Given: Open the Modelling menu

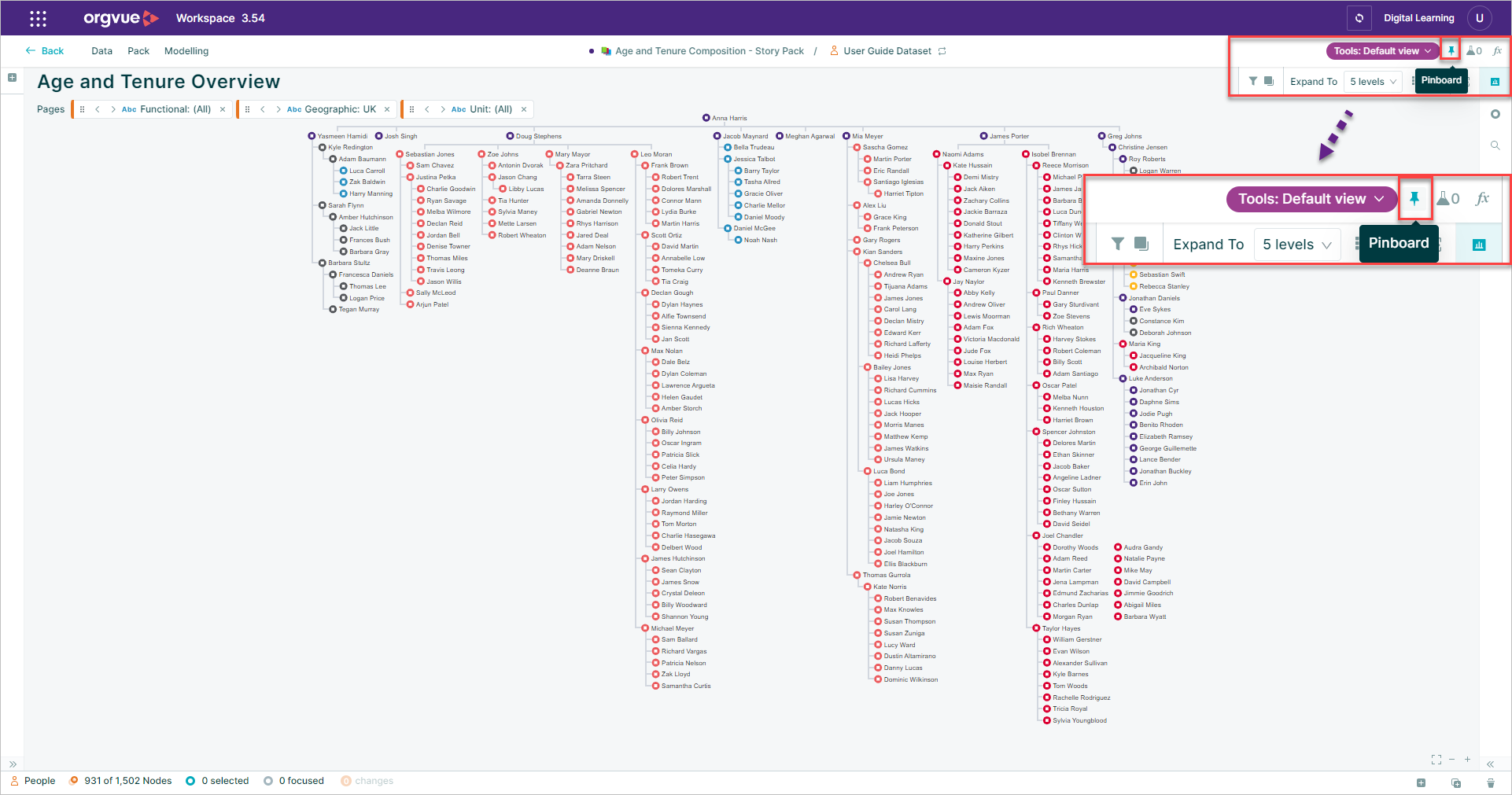Looking at the screenshot, I should pos(186,51).
